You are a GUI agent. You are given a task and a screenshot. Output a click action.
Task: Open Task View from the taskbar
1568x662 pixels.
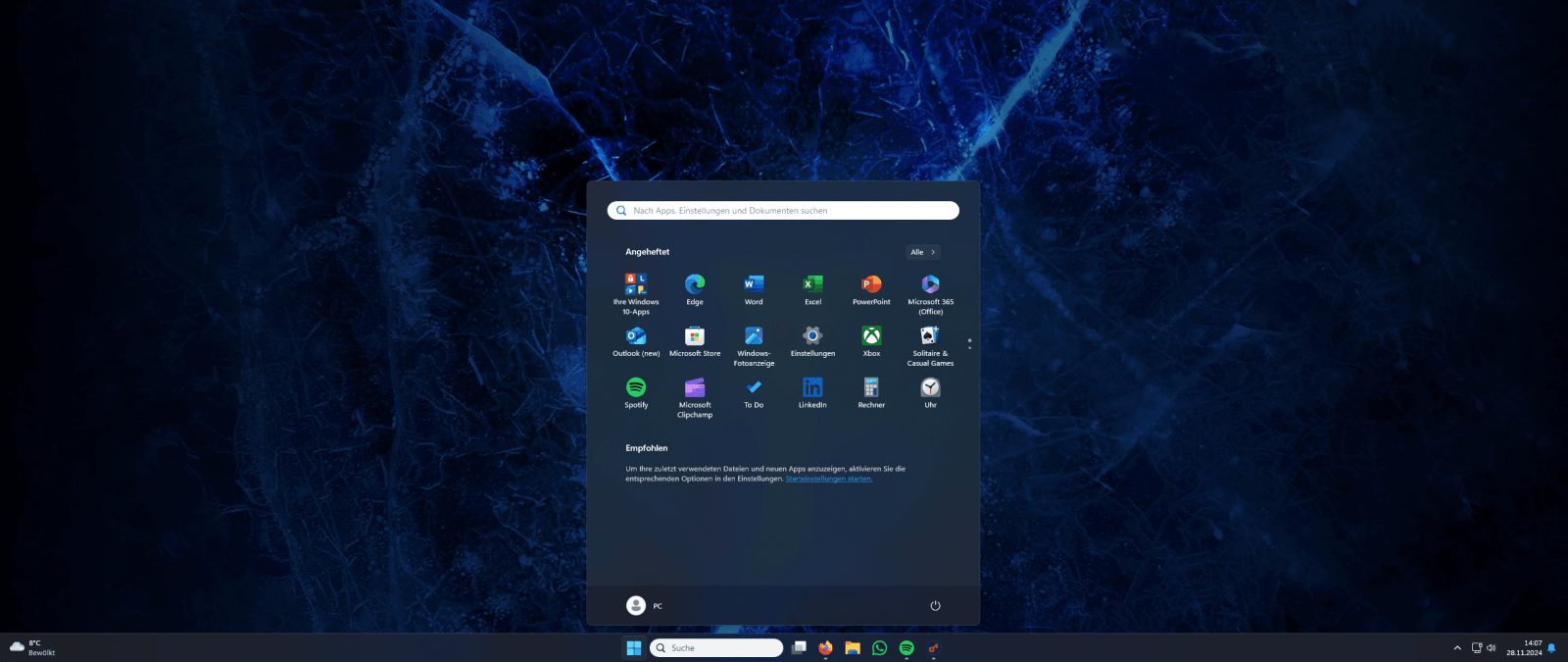pyautogui.click(x=799, y=648)
